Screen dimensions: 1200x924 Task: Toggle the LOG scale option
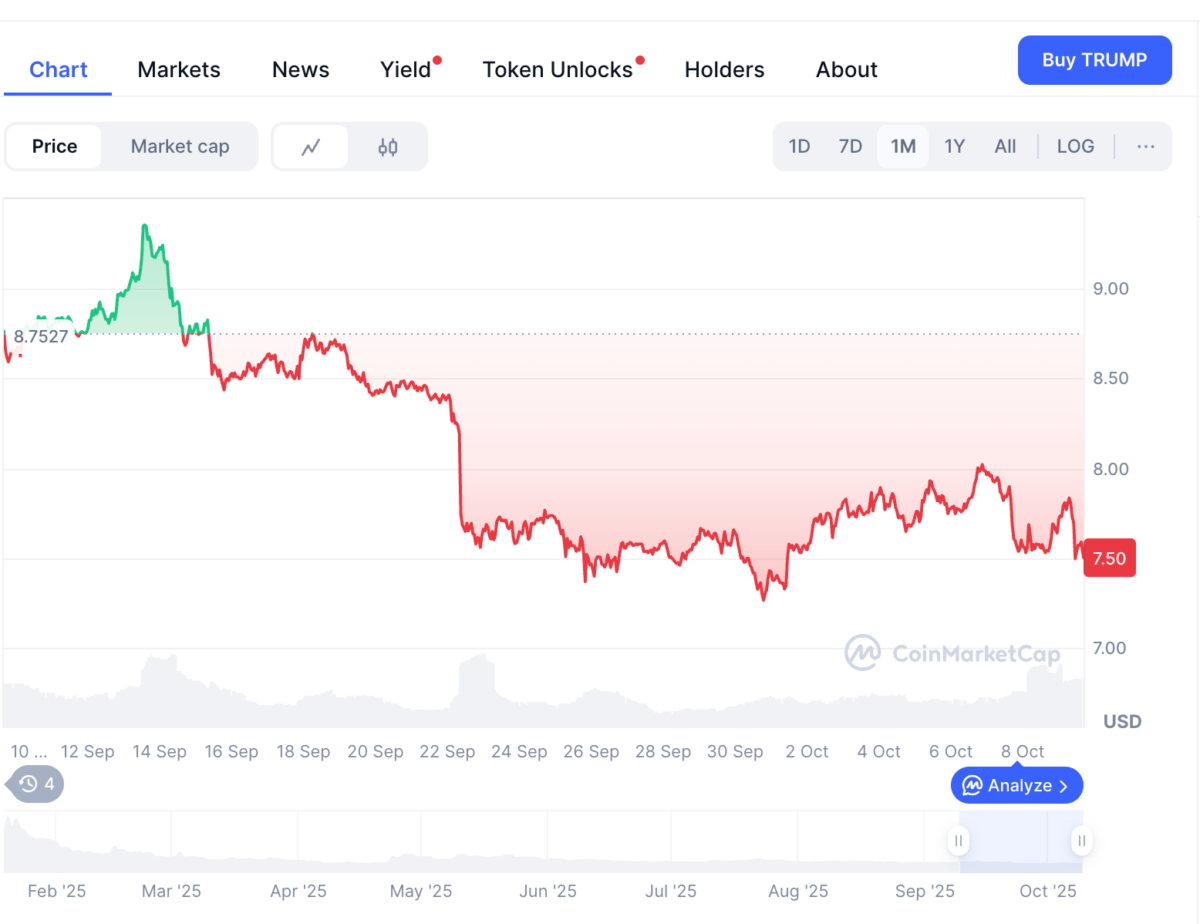tap(1075, 147)
